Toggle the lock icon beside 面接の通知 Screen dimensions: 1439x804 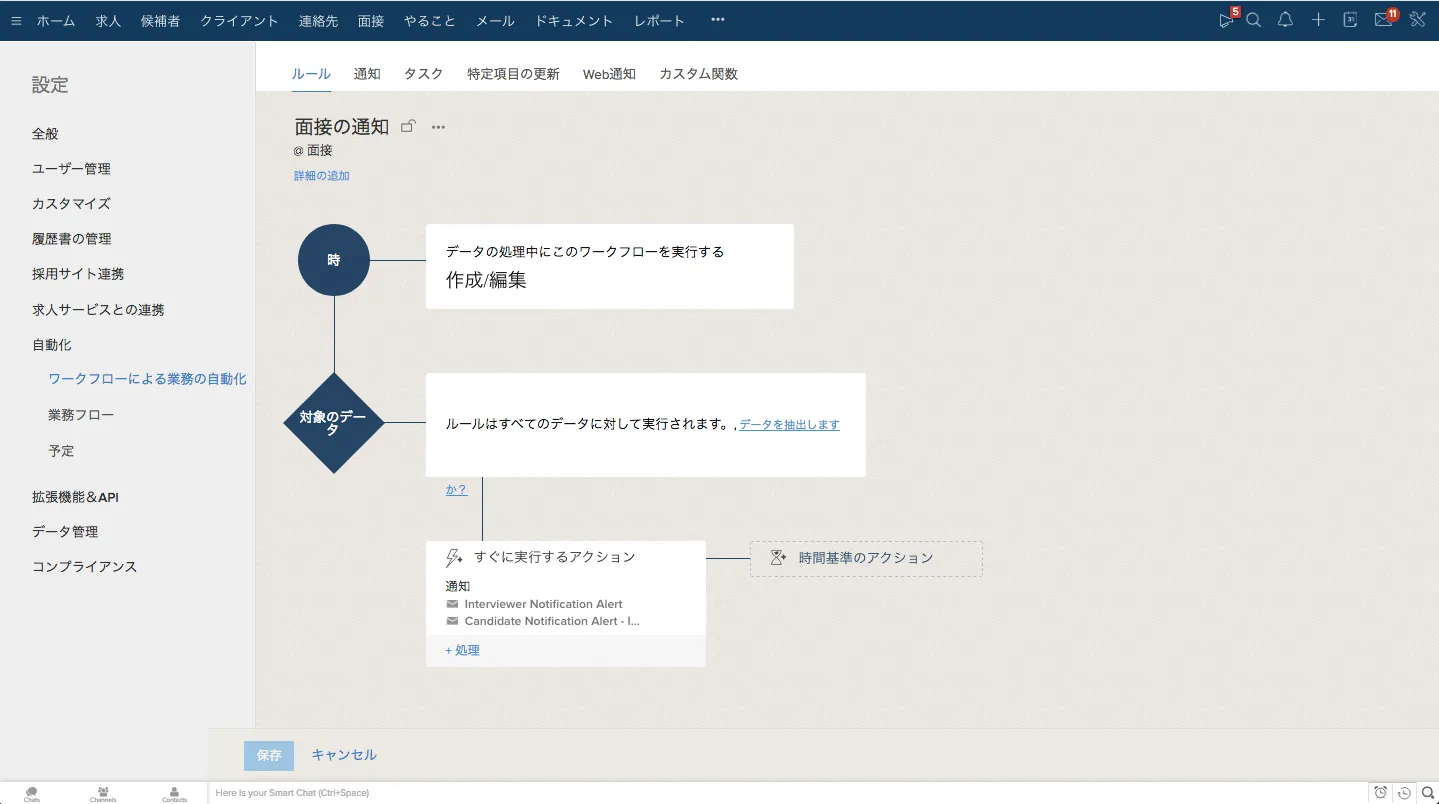(x=408, y=127)
